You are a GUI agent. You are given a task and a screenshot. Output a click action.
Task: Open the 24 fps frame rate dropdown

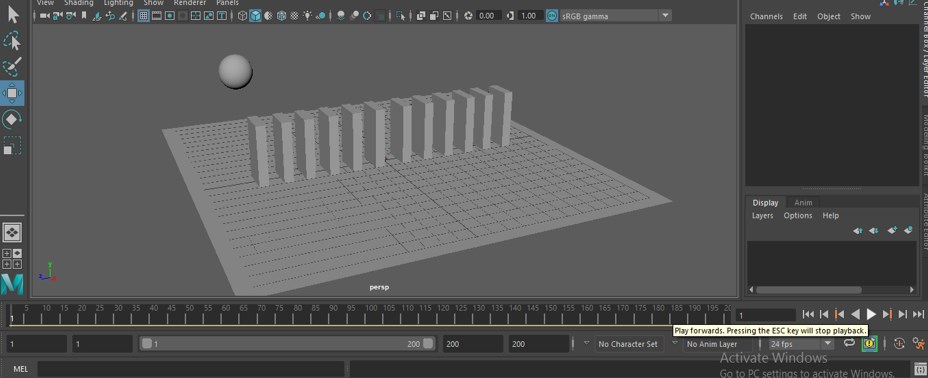pyautogui.click(x=801, y=344)
